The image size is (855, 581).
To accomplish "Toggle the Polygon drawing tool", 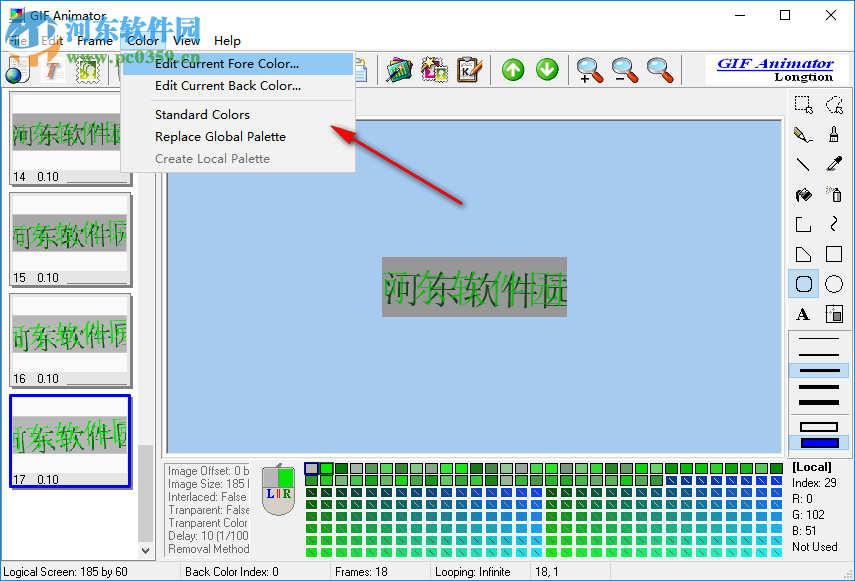I will [x=803, y=254].
